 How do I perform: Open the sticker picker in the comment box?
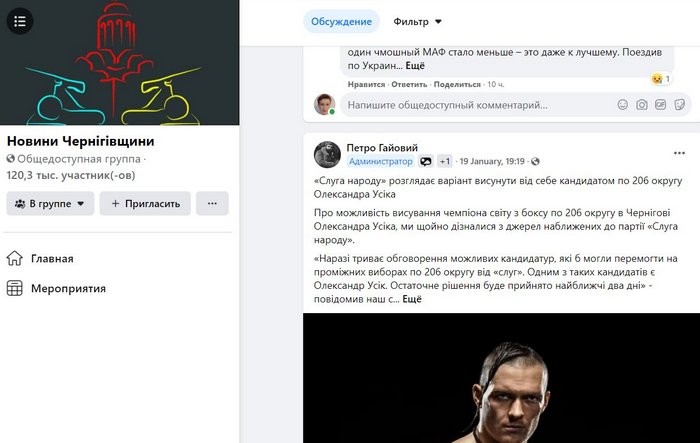[x=679, y=104]
